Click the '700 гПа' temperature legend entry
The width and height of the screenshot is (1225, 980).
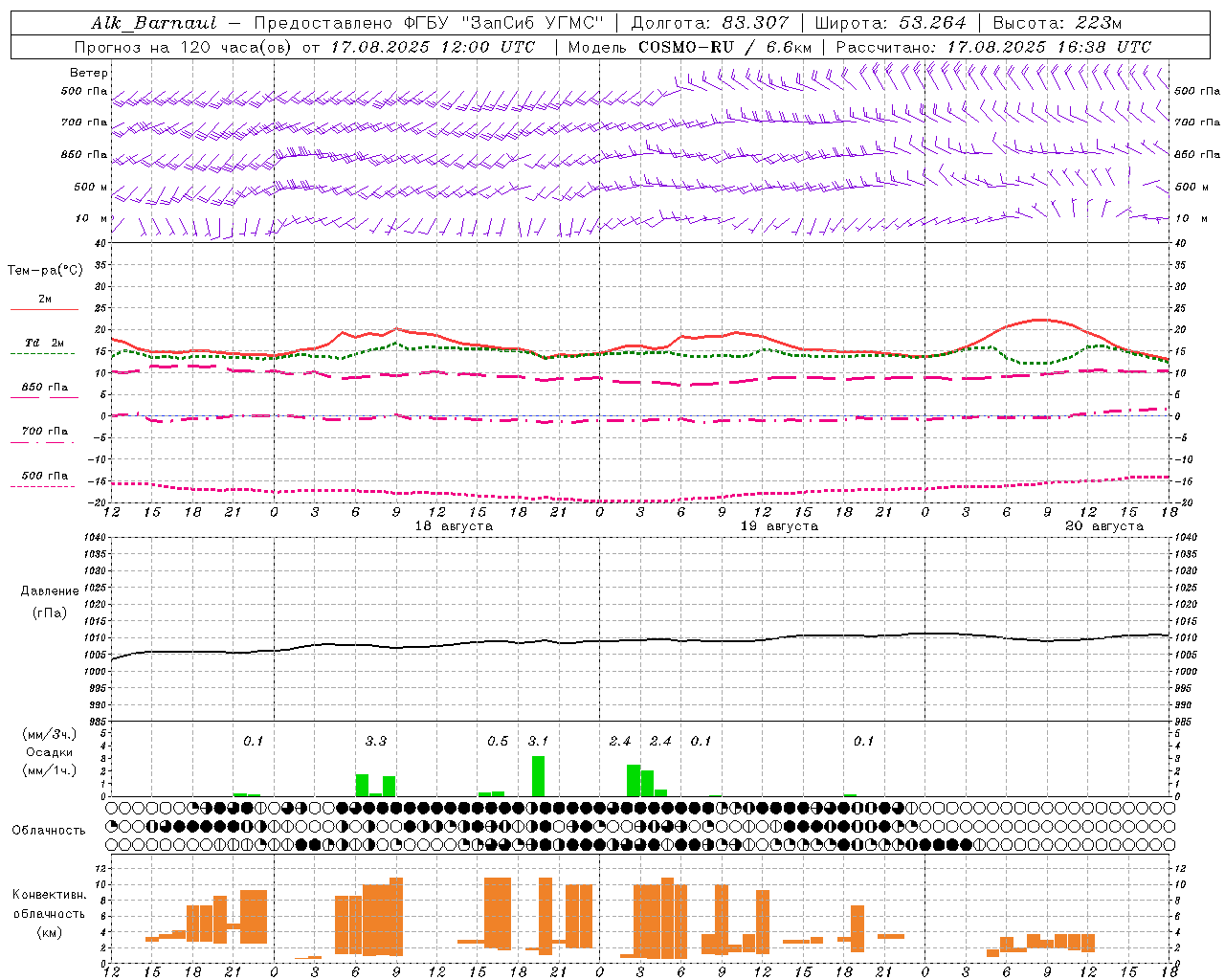(x=44, y=432)
